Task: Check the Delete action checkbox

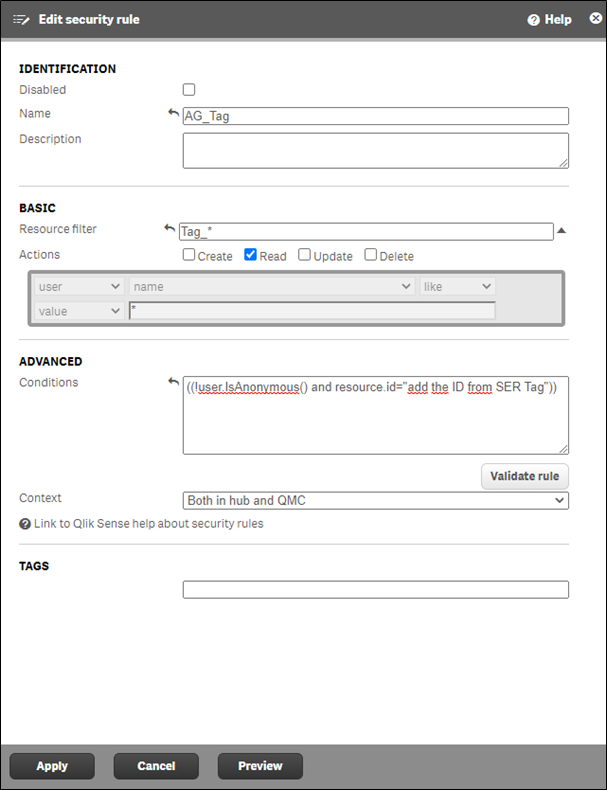Action: (371, 255)
